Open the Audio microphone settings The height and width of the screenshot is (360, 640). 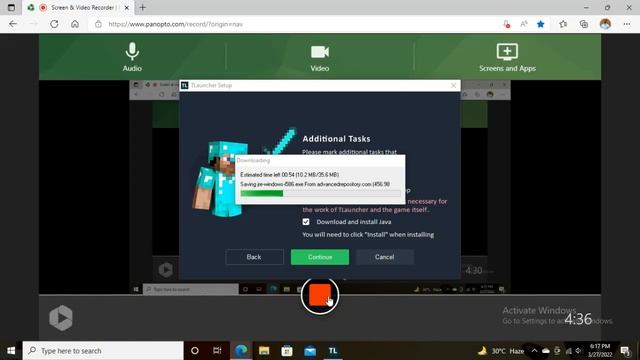point(132,57)
